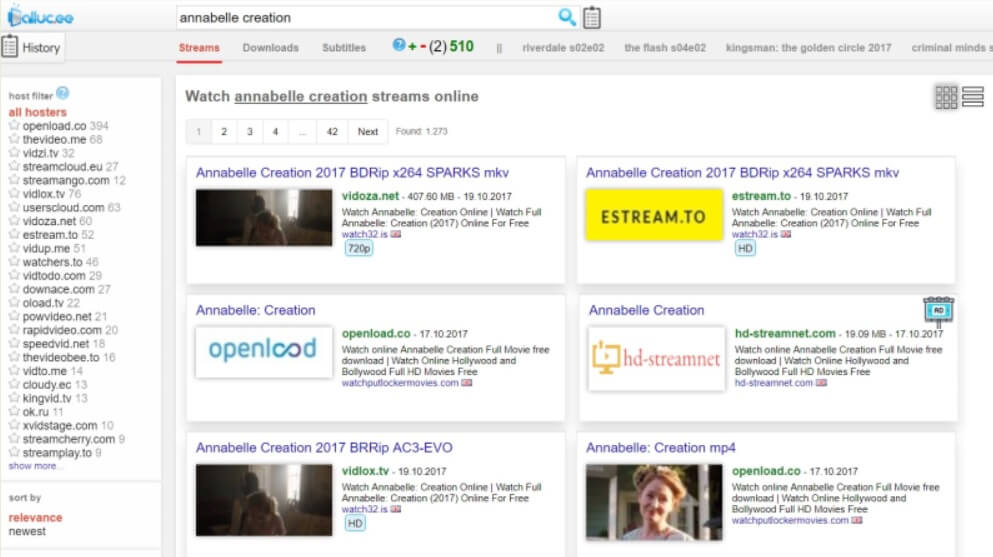Open the Streams tab
The width and height of the screenshot is (993, 557).
click(x=199, y=48)
